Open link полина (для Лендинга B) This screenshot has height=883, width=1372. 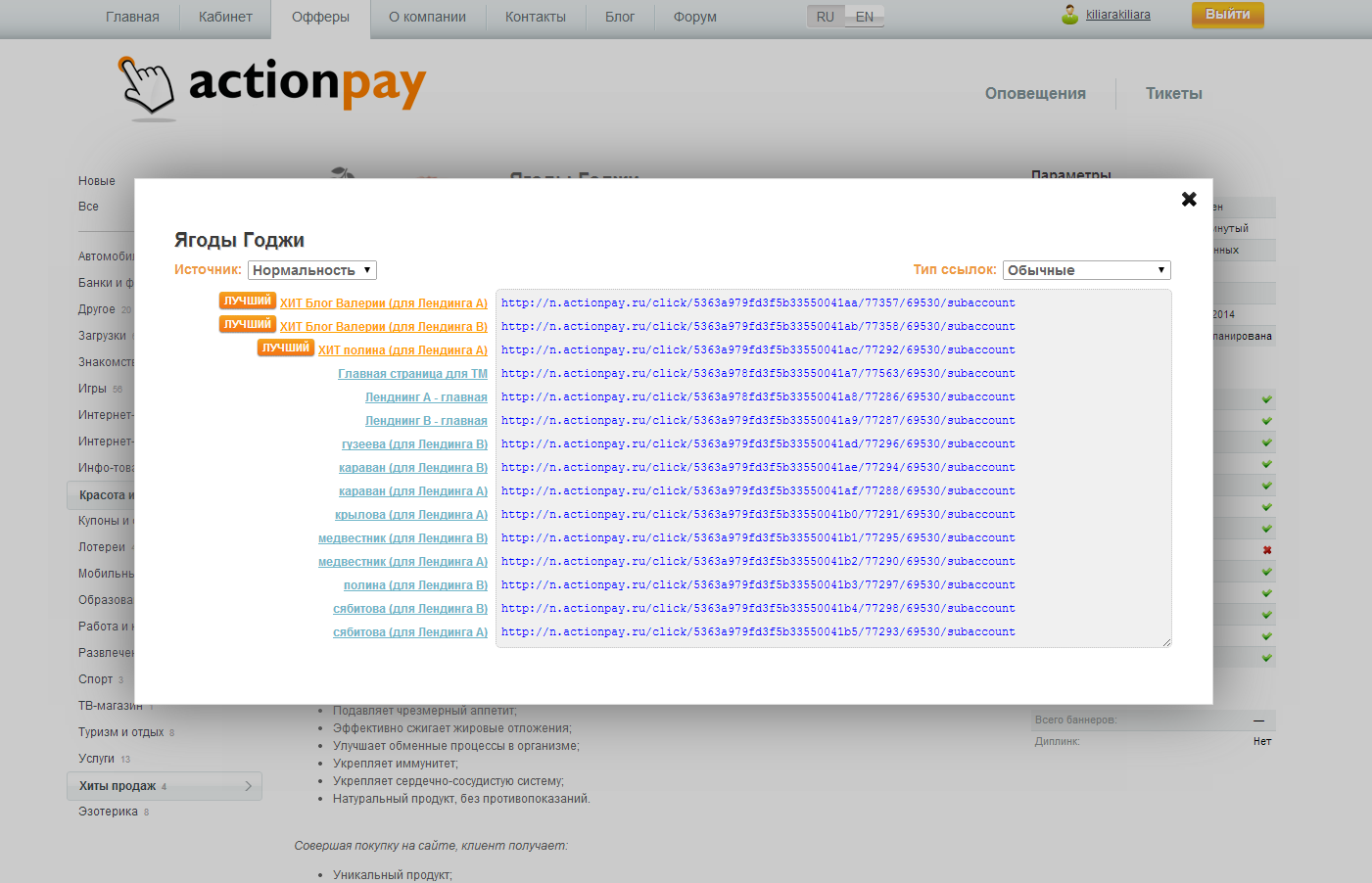point(415,585)
